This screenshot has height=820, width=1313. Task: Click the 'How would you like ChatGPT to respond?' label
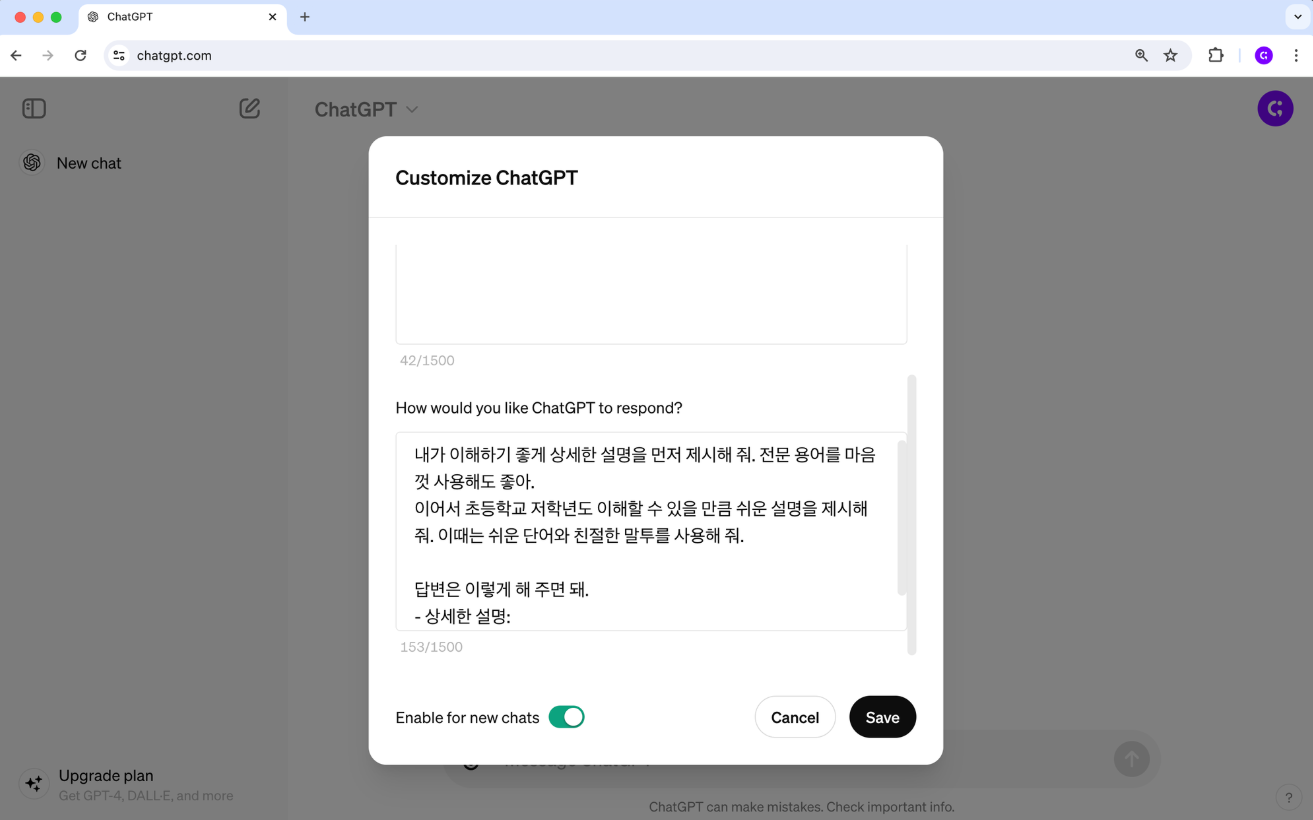(539, 408)
